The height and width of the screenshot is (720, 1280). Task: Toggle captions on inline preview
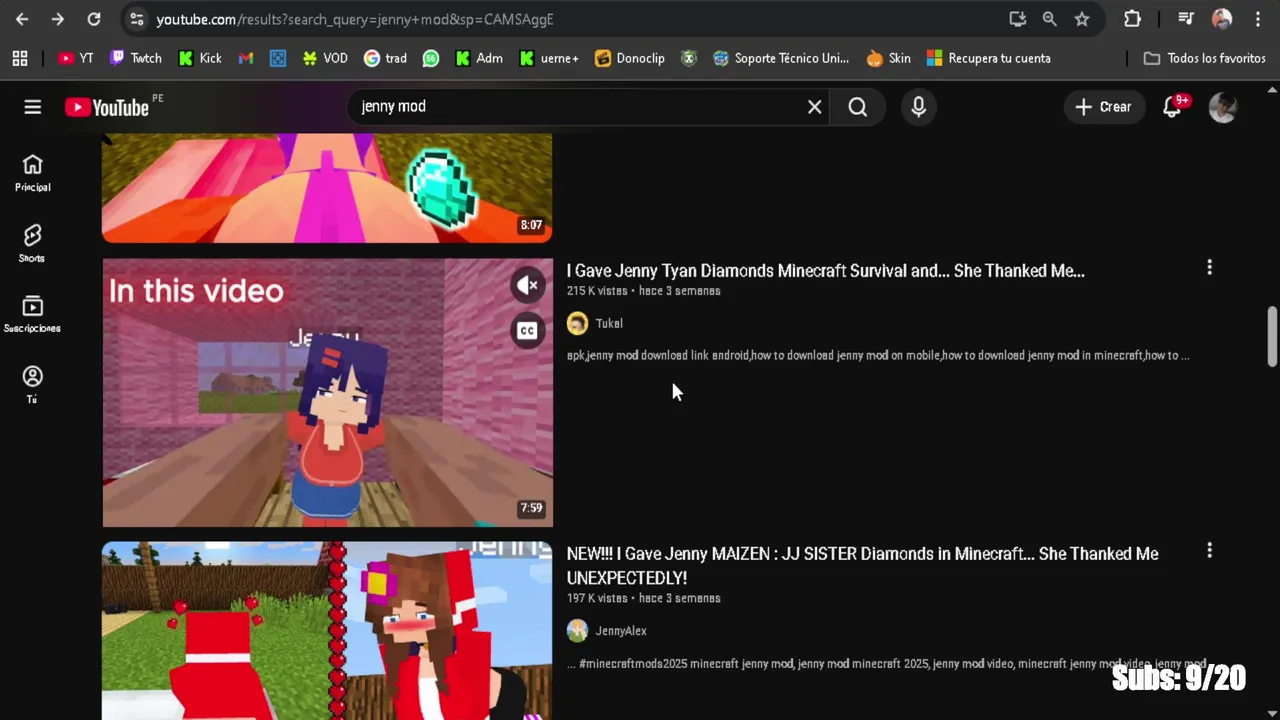pos(528,330)
